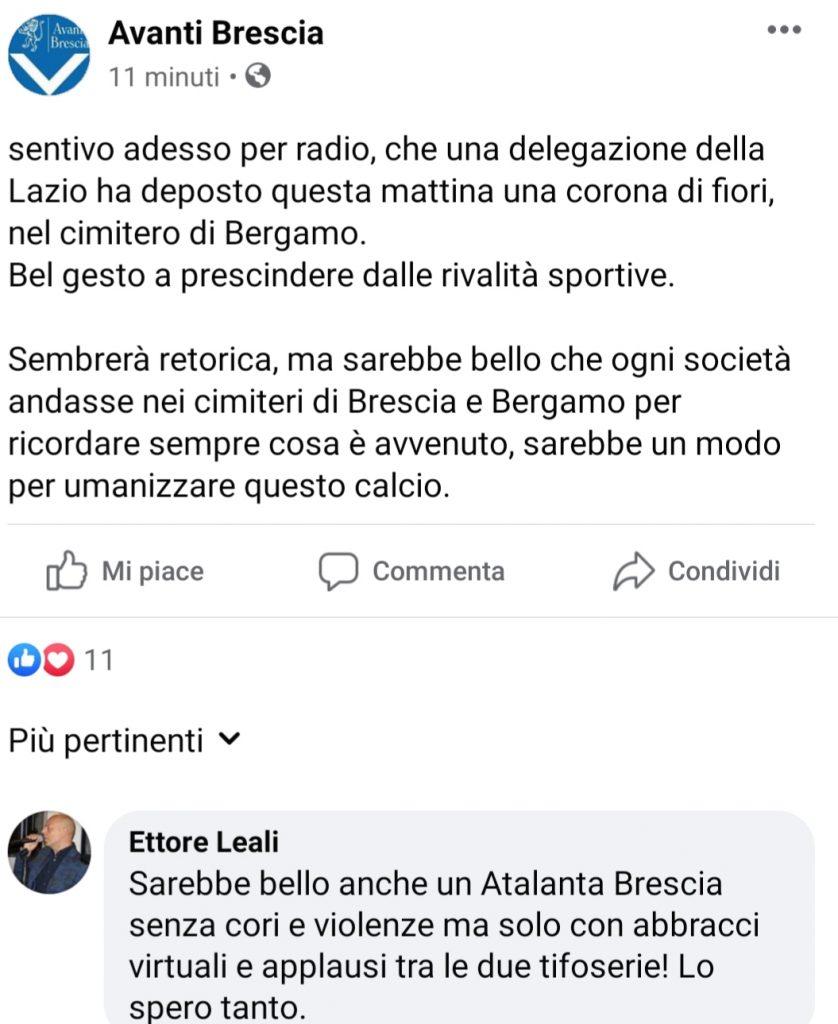838x1024 pixels.
Task: Click the chevron next to Più pertinenti
Action: click(231, 740)
